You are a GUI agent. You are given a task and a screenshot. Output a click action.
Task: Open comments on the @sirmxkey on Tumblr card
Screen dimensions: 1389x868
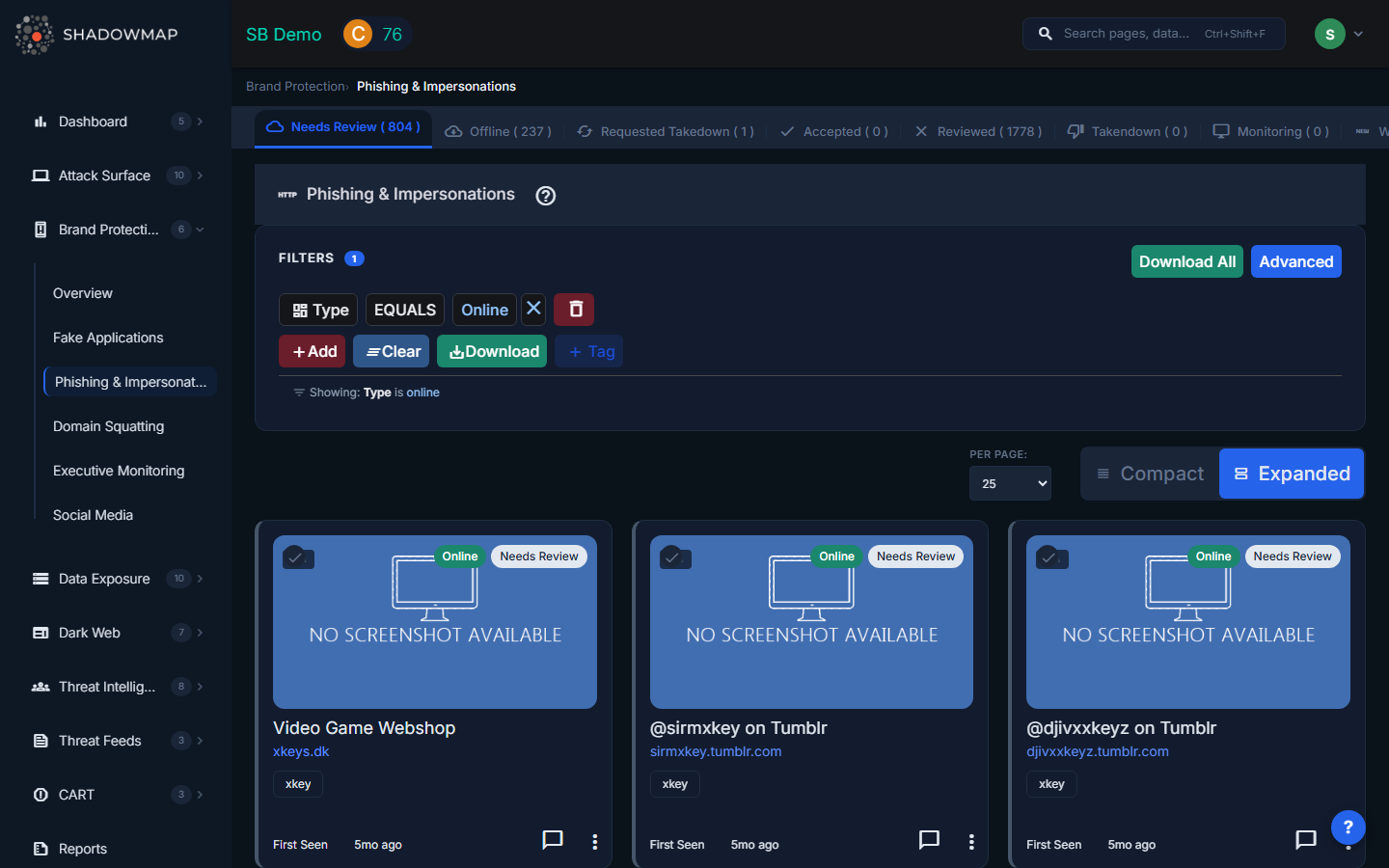928,840
